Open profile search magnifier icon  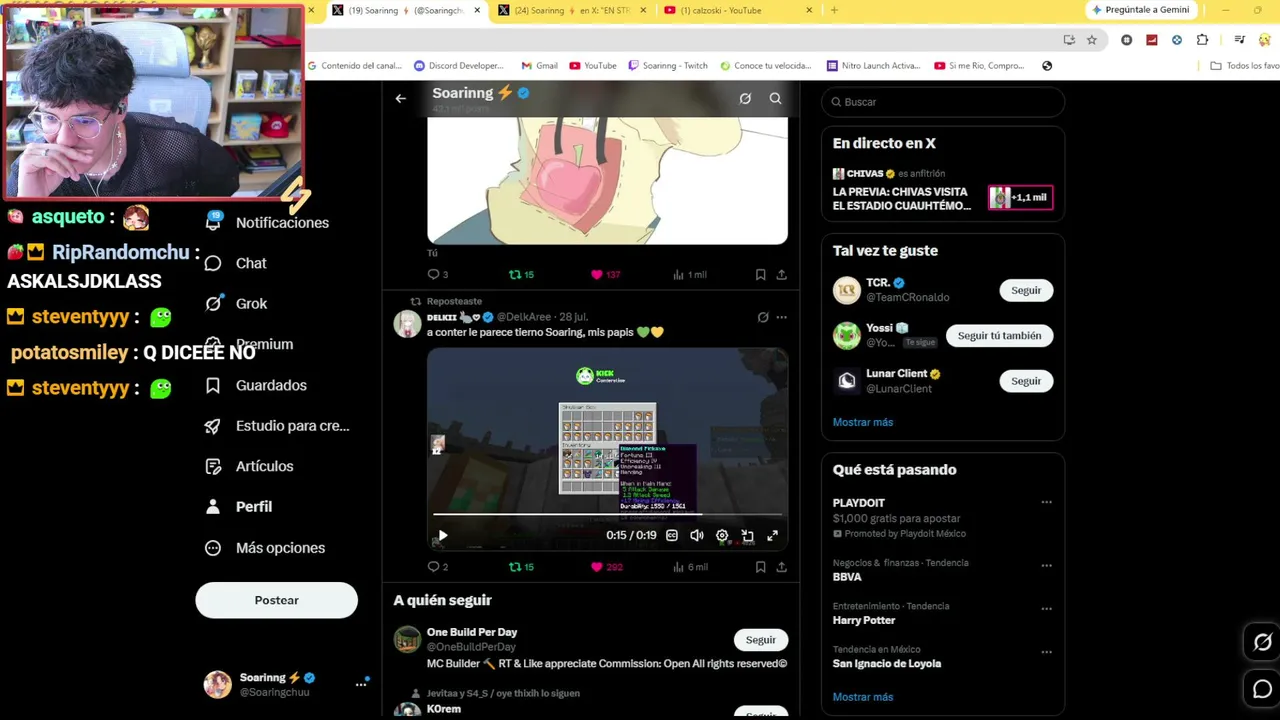[x=775, y=98]
